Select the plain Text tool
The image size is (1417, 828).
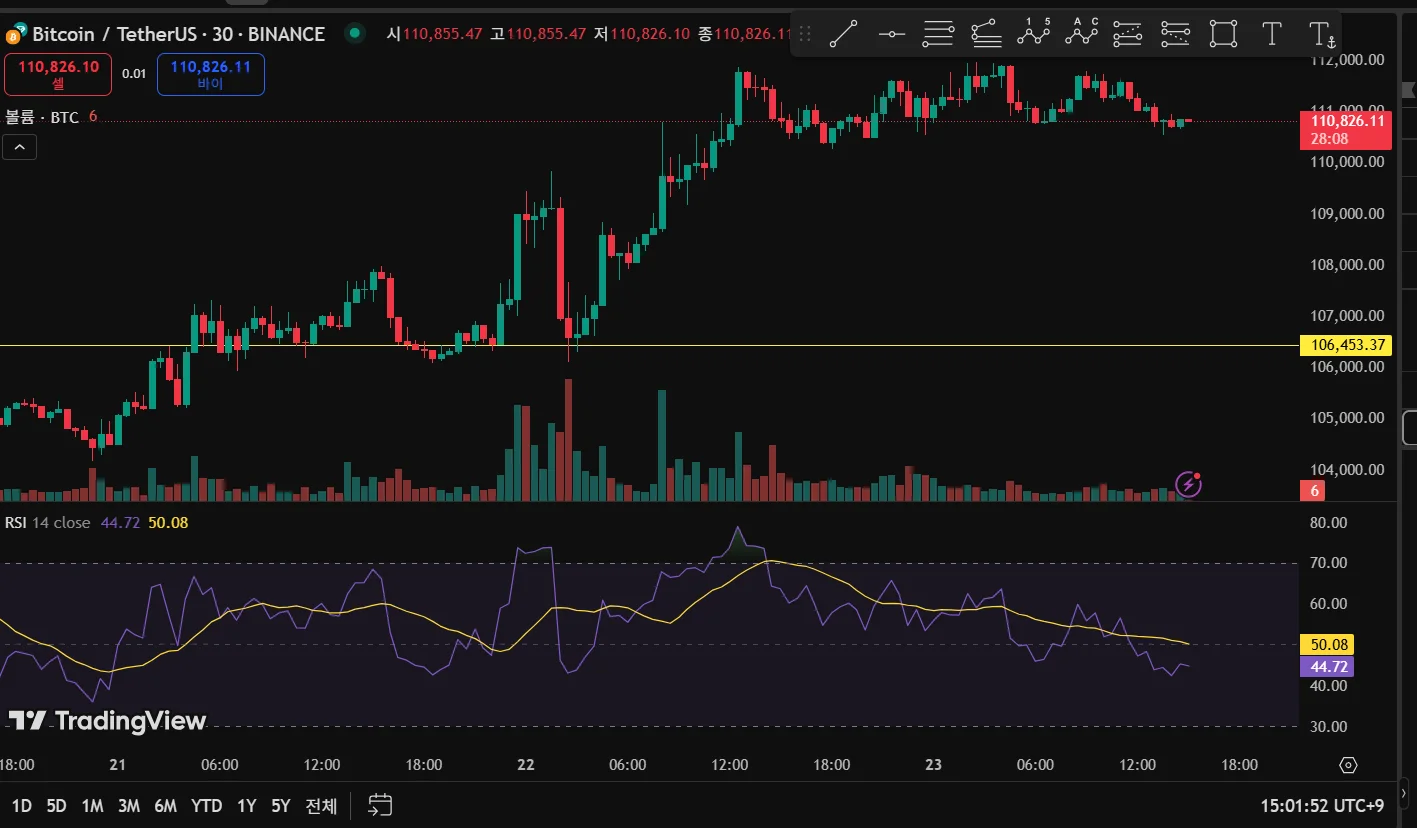(1271, 34)
